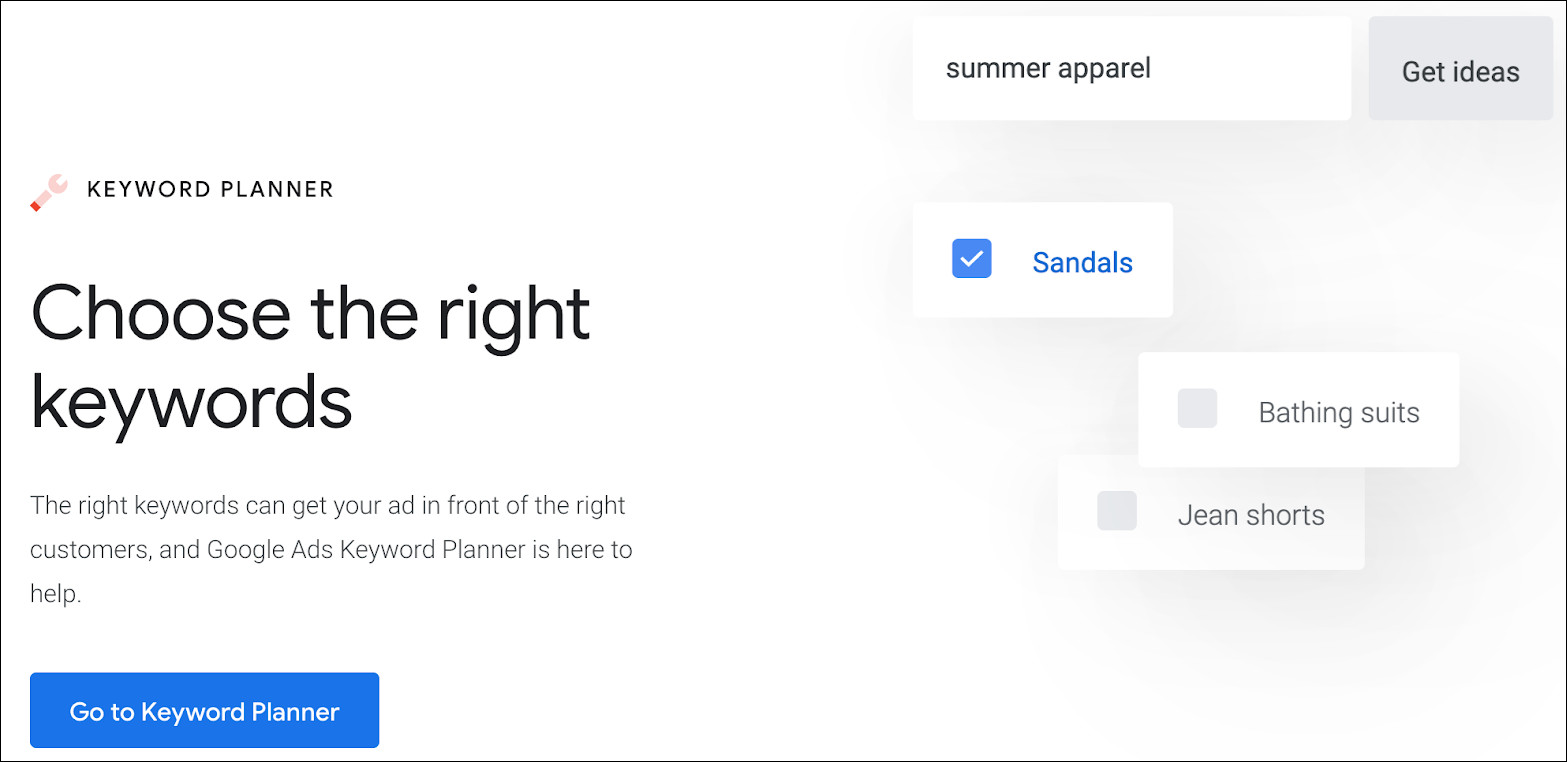
Task: Click the KEYWORD PLANNER header label
Action: (x=210, y=189)
